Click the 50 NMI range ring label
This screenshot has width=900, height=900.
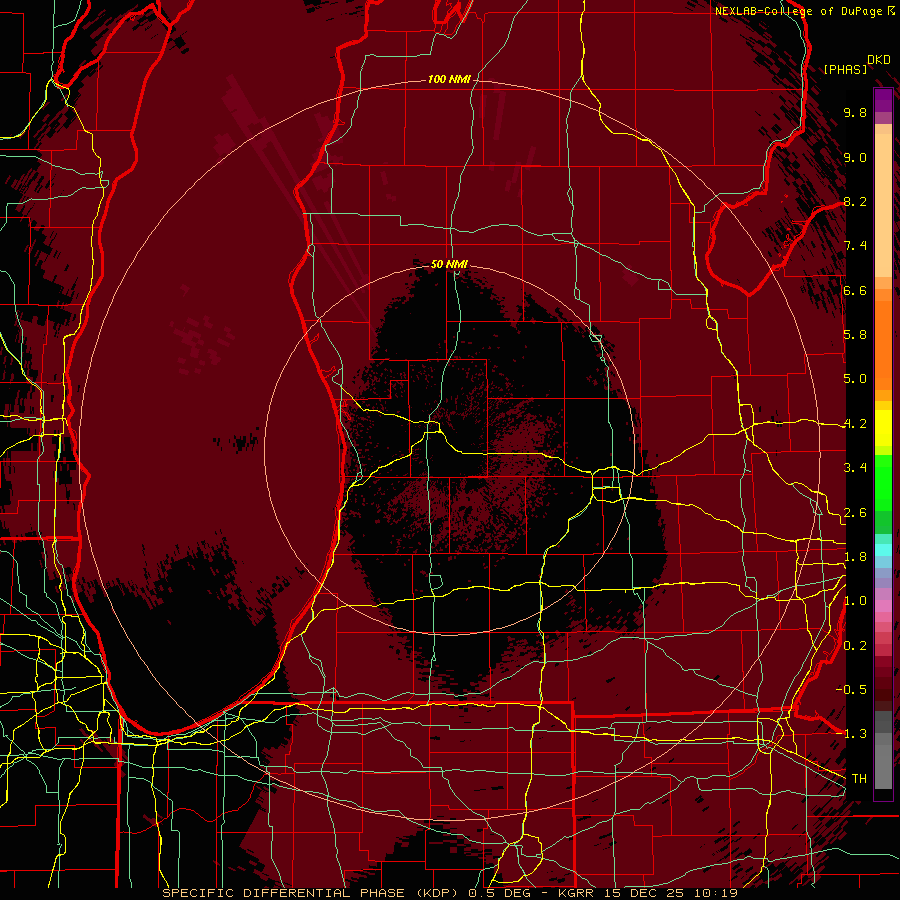tap(449, 264)
